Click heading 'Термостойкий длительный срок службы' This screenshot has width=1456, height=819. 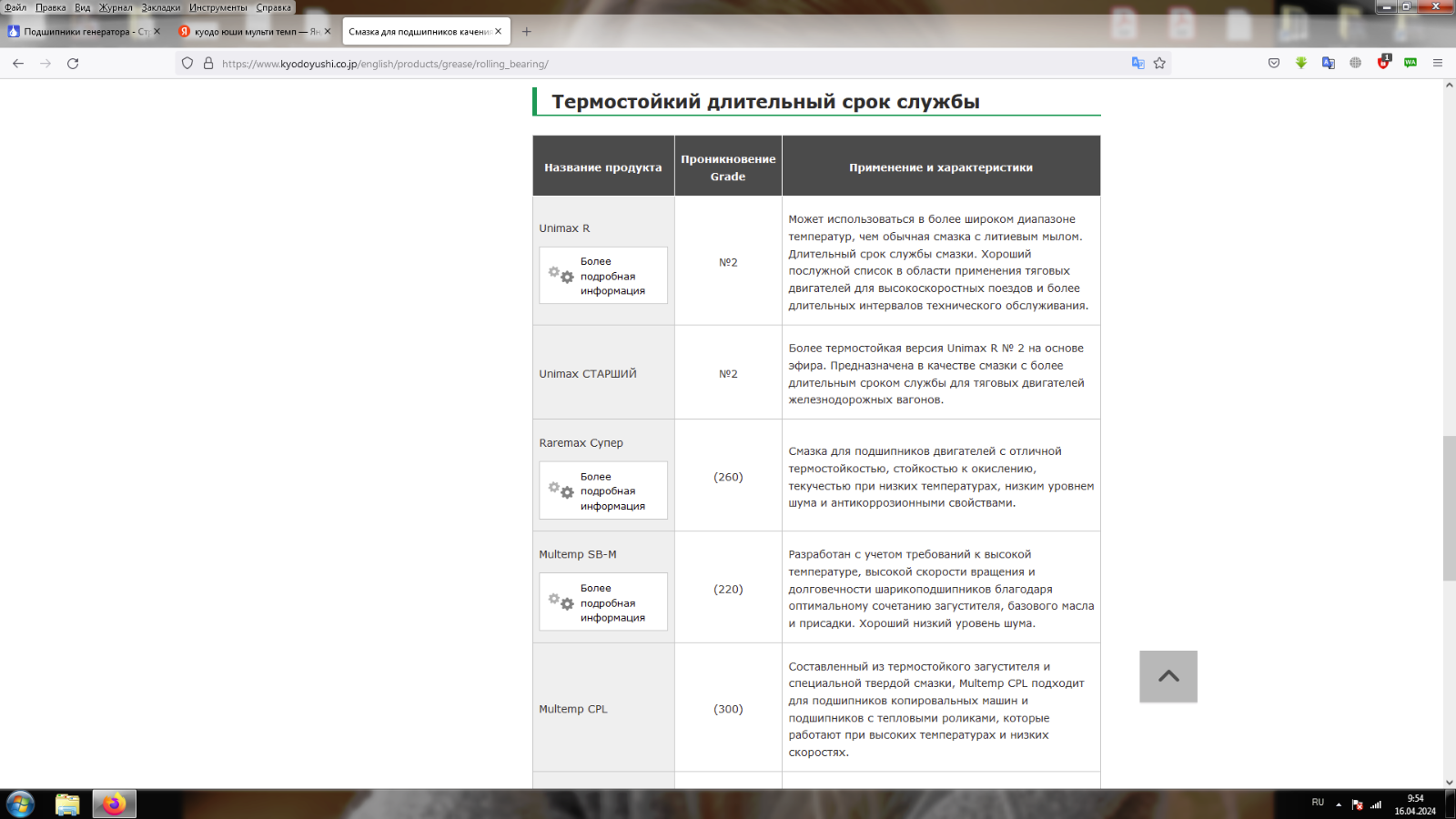pyautogui.click(x=765, y=102)
